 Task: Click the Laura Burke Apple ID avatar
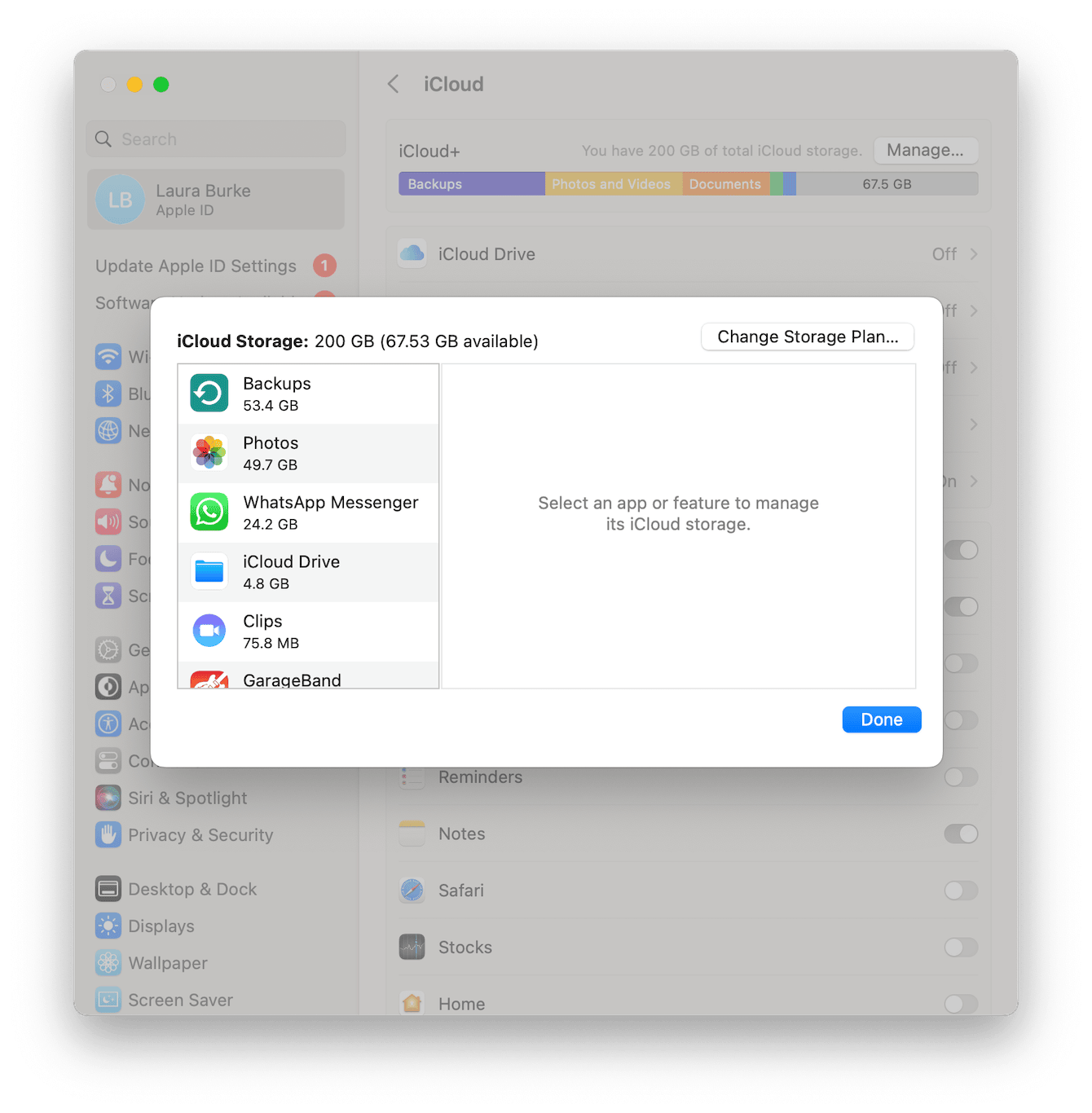(x=120, y=200)
